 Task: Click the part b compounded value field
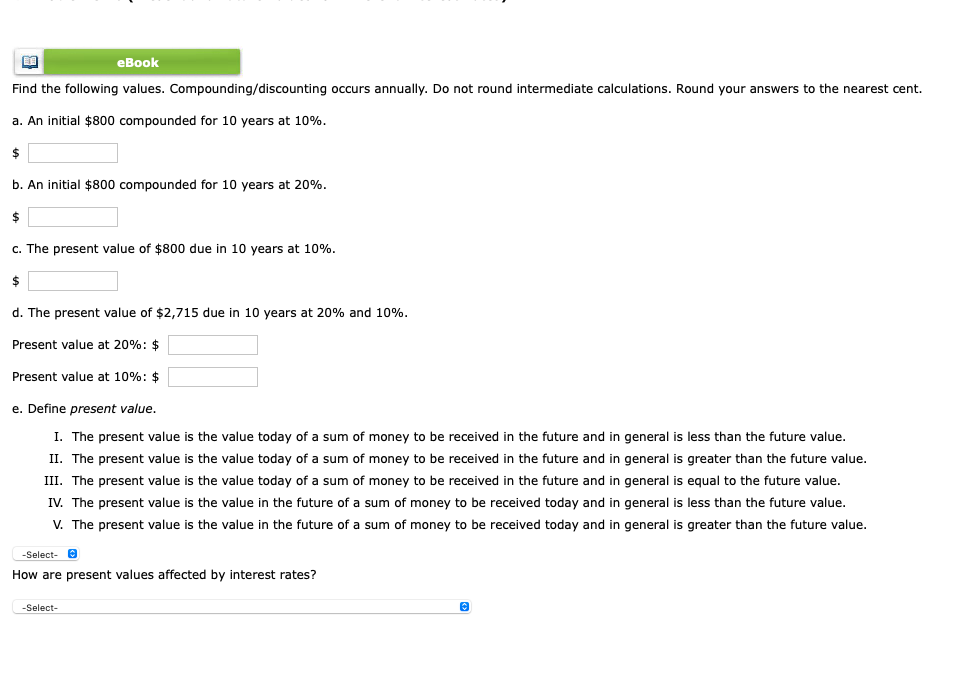(73, 216)
